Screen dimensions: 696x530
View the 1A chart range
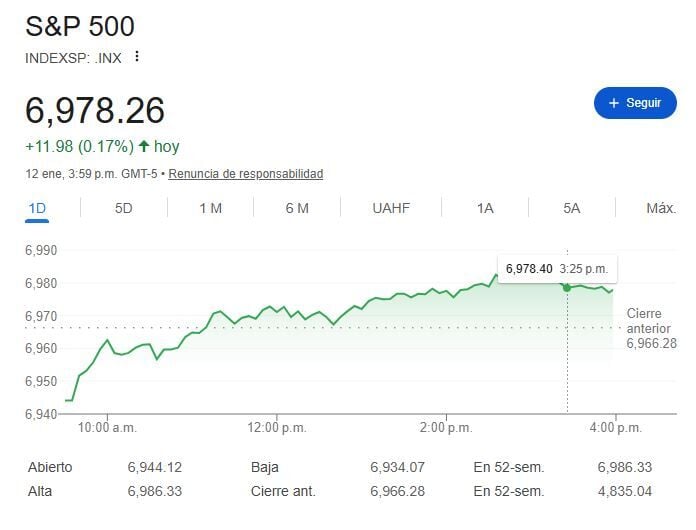coord(485,208)
